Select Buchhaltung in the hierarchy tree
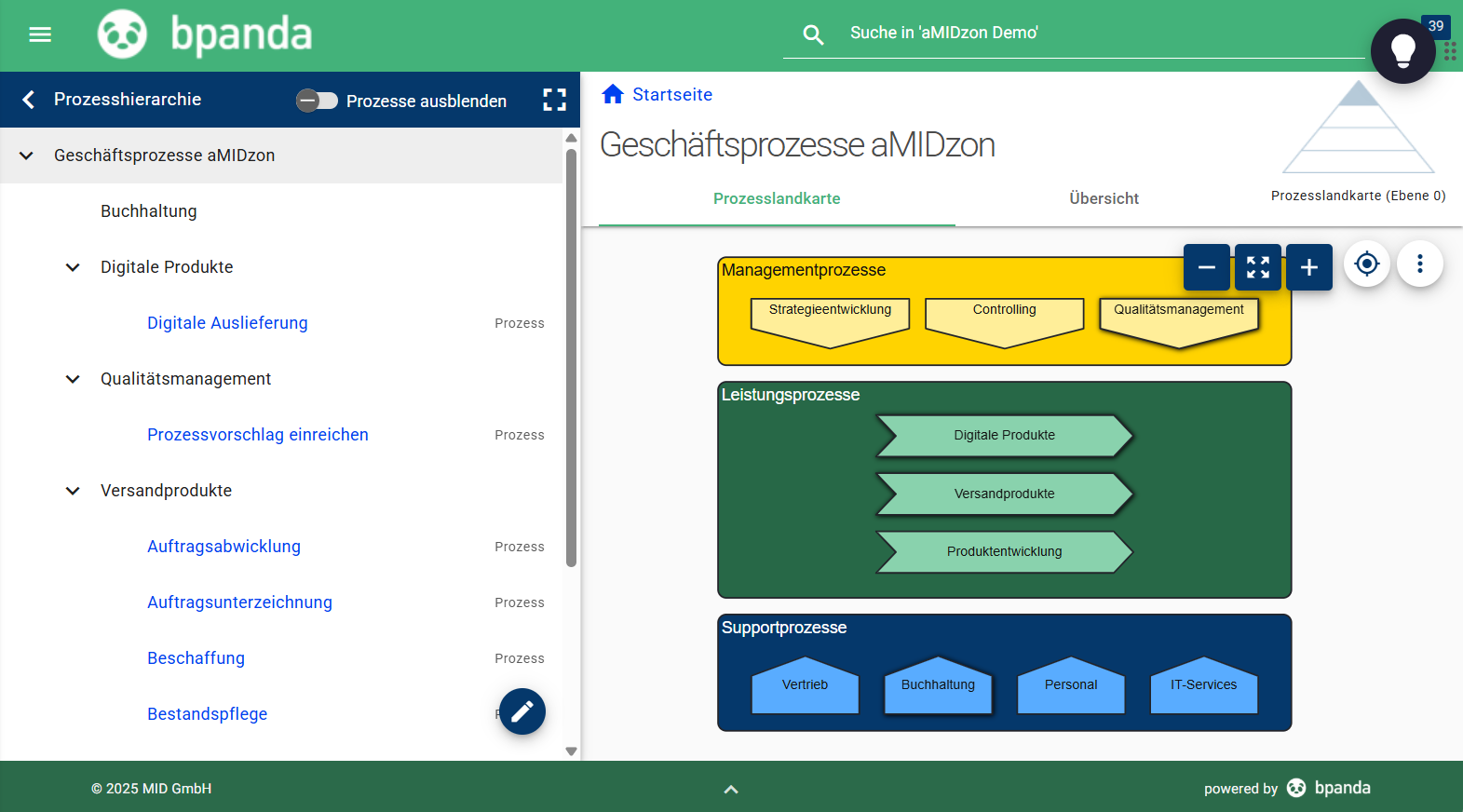The height and width of the screenshot is (812, 1463). point(149,211)
